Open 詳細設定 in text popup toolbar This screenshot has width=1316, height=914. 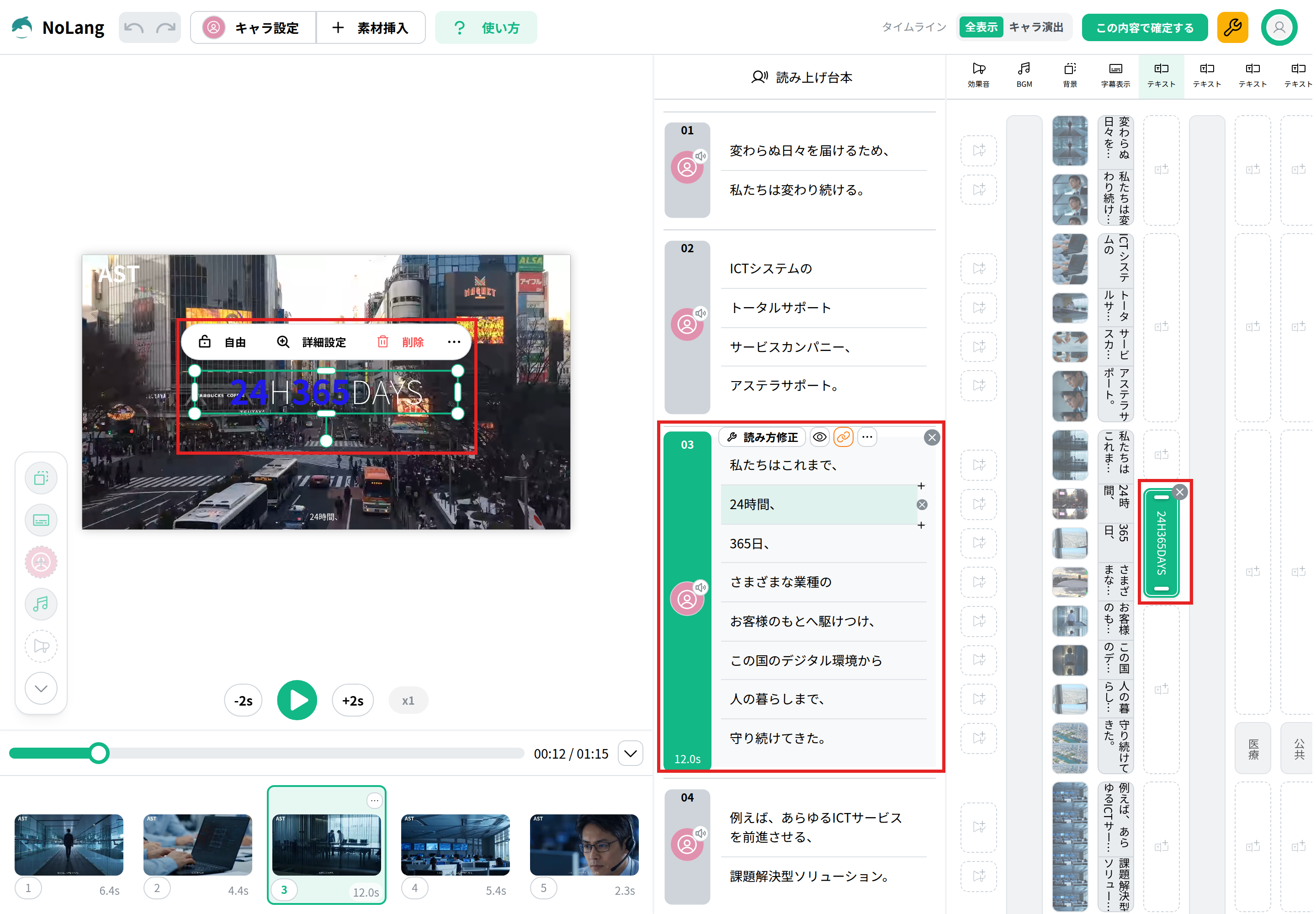click(x=312, y=342)
